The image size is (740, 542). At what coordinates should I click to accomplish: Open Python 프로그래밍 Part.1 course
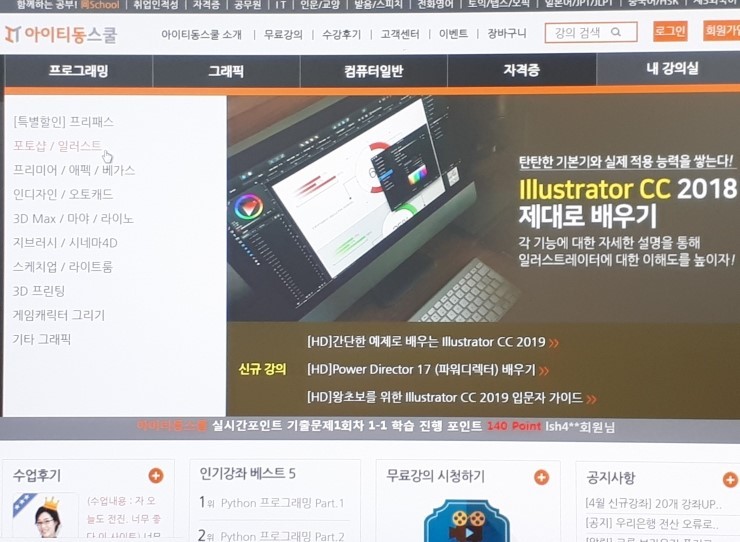tap(282, 503)
